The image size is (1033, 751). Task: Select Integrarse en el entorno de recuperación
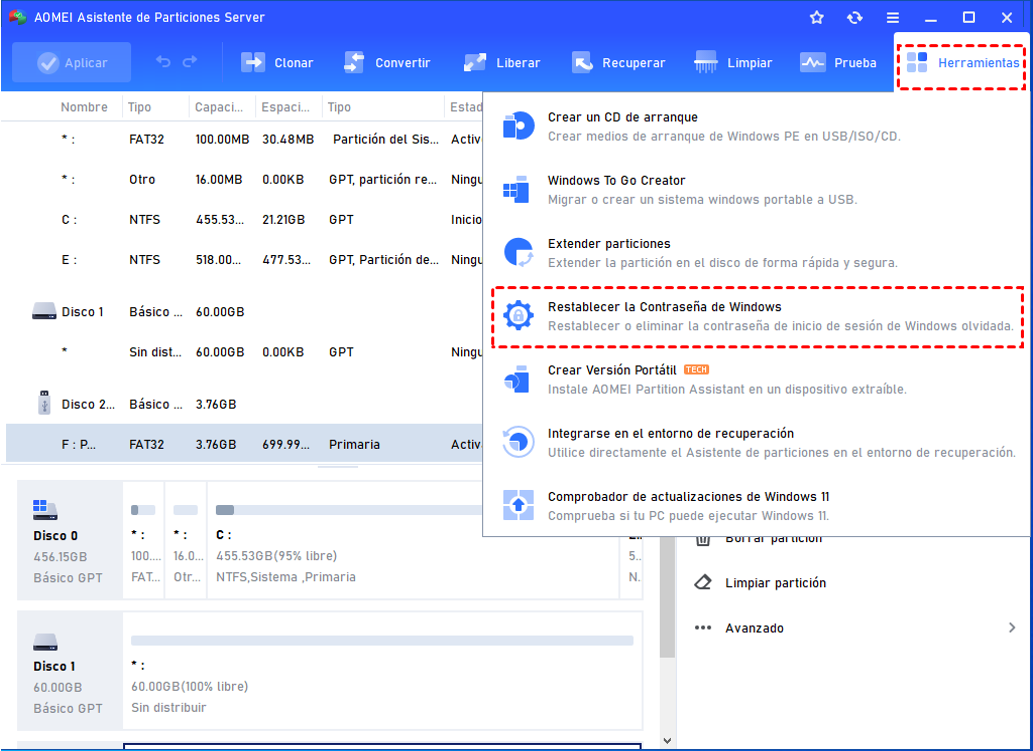click(756, 443)
